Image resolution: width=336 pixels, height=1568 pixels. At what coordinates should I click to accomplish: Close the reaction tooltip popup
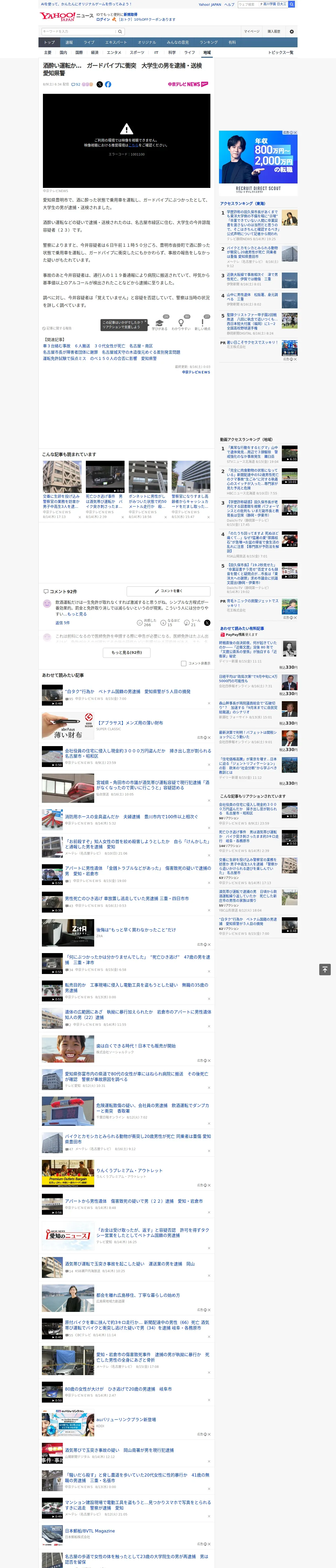(145, 322)
